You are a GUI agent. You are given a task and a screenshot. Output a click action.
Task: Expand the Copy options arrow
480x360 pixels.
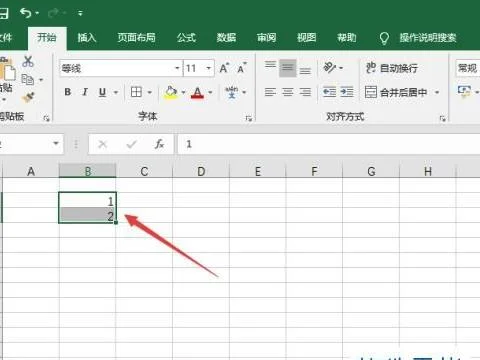(41, 80)
